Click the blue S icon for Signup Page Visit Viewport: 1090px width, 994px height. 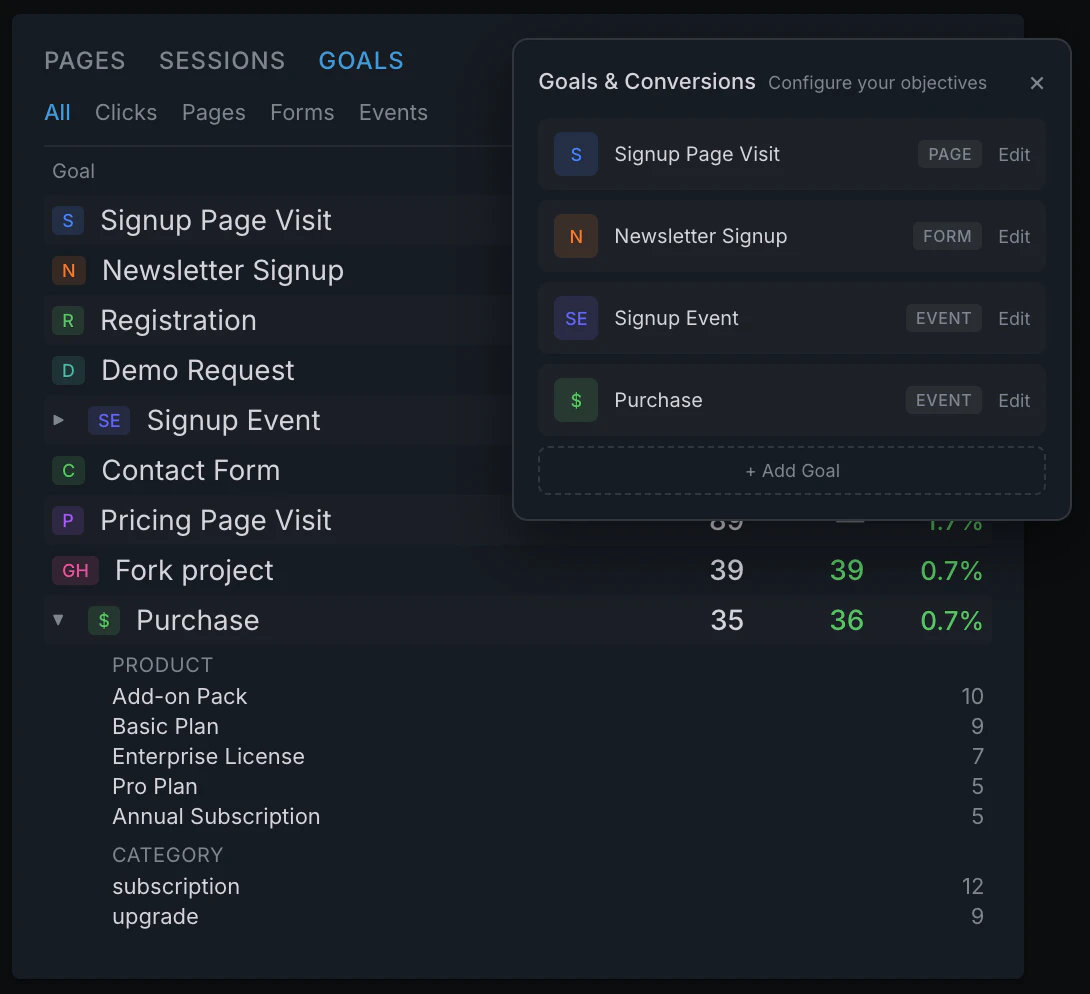click(68, 220)
